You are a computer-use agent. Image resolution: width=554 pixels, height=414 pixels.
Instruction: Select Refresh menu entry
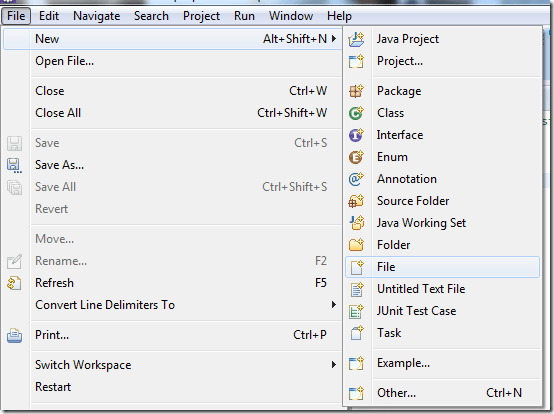[172, 283]
